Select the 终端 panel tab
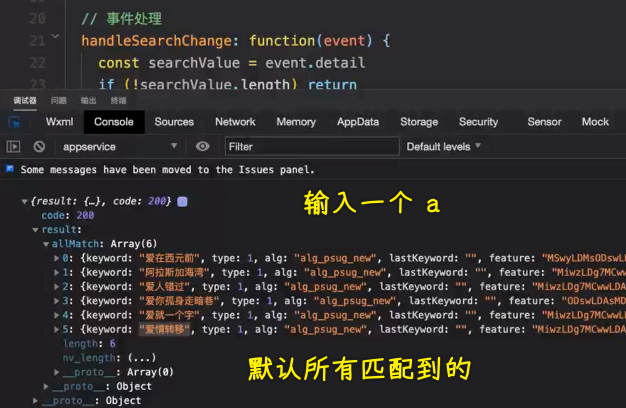 click(119, 101)
